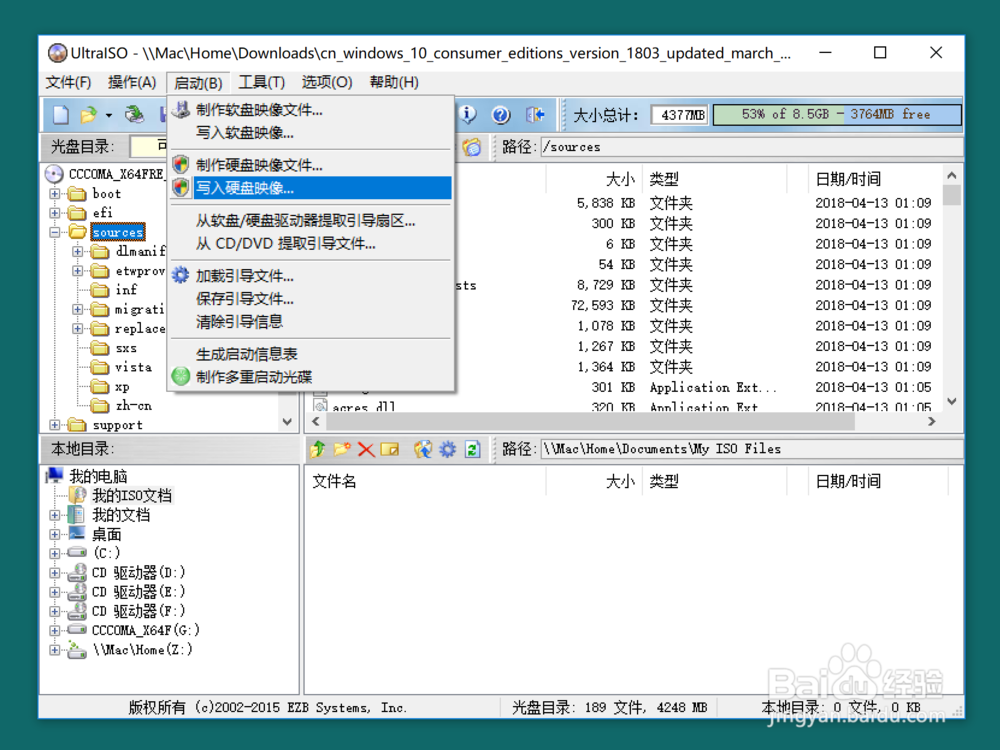Click the Add files icon in local toolbar
This screenshot has height=750, width=1000.
coord(423,449)
